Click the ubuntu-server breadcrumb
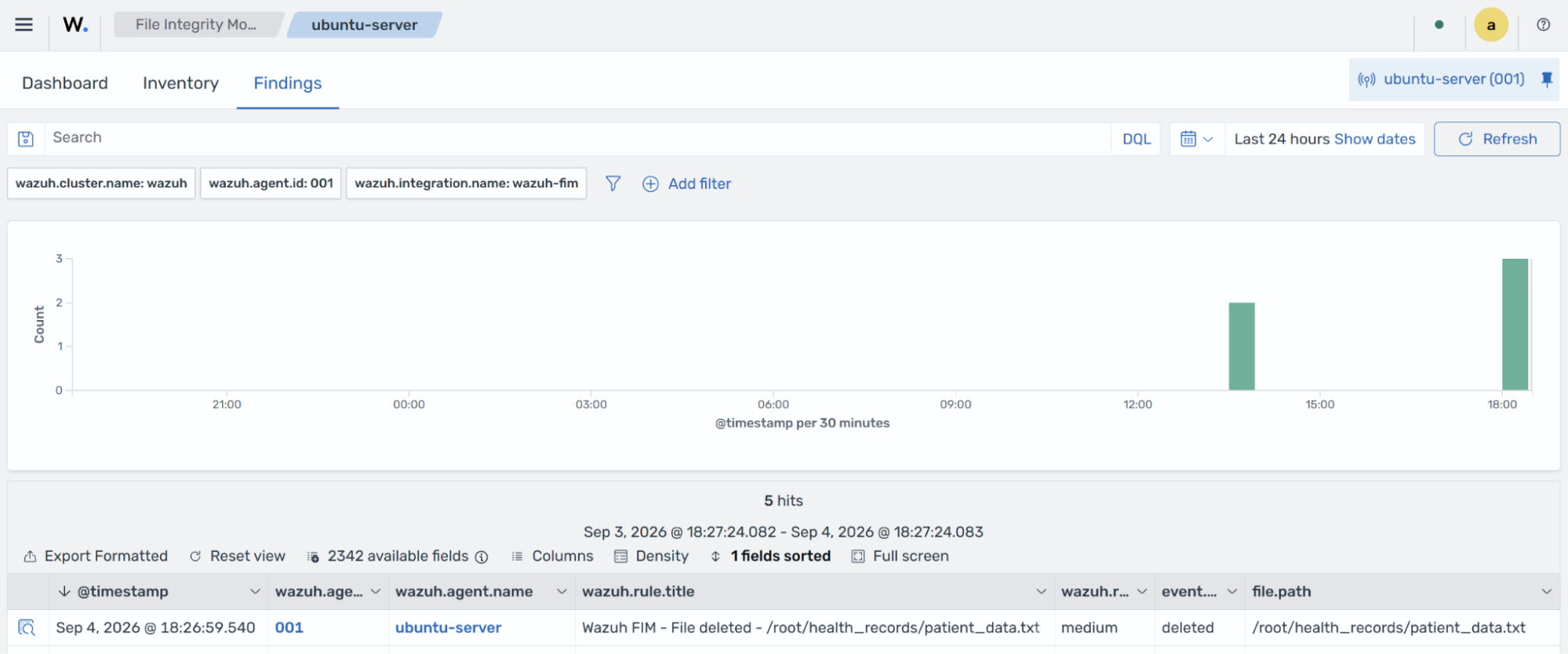This screenshot has height=654, width=1568. 364,24
